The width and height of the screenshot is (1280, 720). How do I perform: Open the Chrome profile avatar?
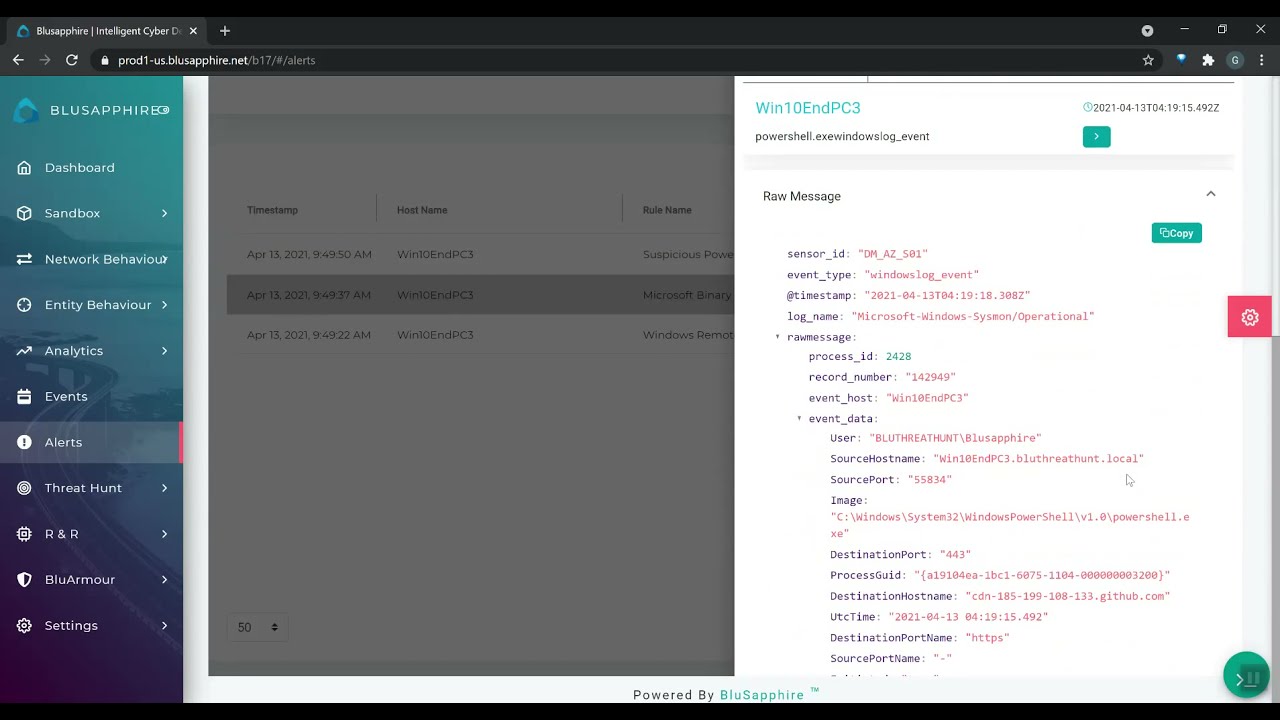(1235, 60)
